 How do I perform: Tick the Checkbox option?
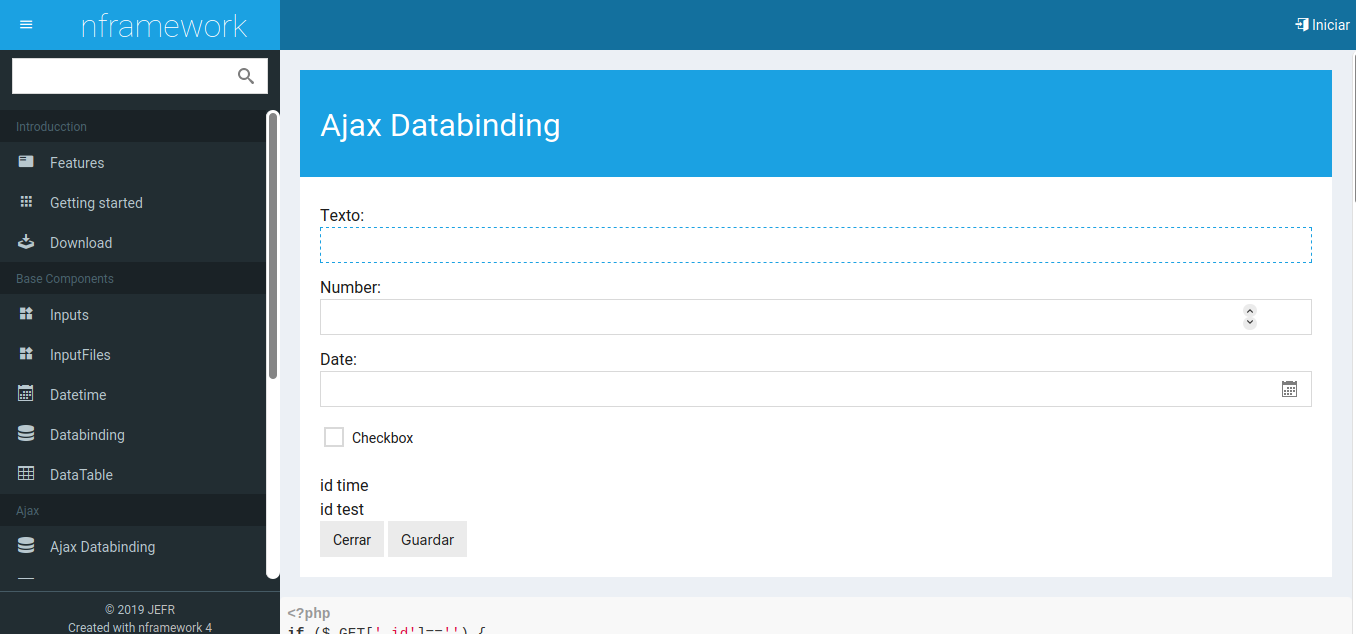point(334,437)
